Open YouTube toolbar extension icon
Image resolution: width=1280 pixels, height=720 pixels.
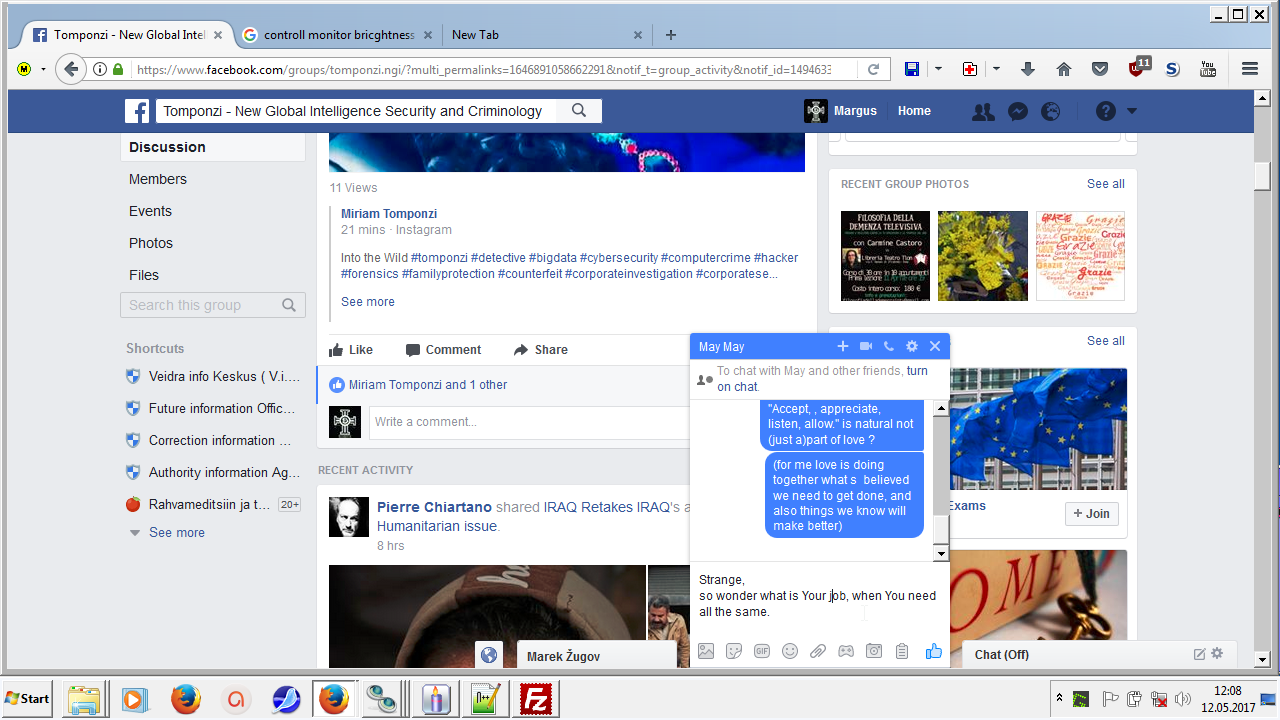1208,69
